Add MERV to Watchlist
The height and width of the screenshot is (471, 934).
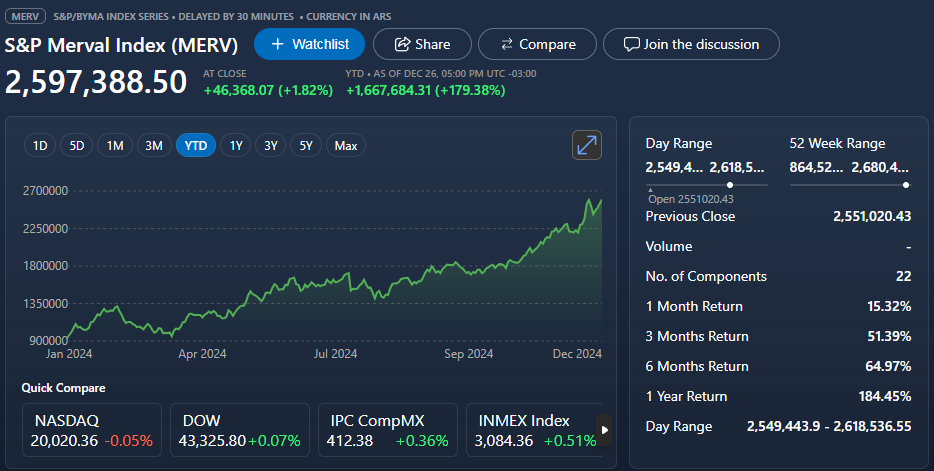pos(309,44)
